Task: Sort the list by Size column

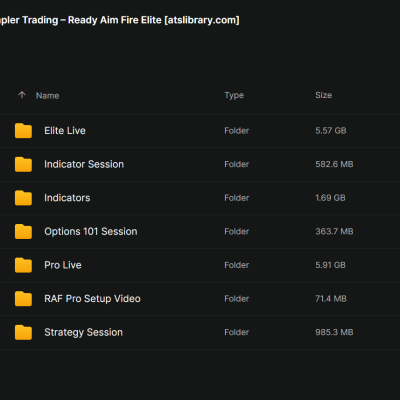Action: click(x=323, y=95)
